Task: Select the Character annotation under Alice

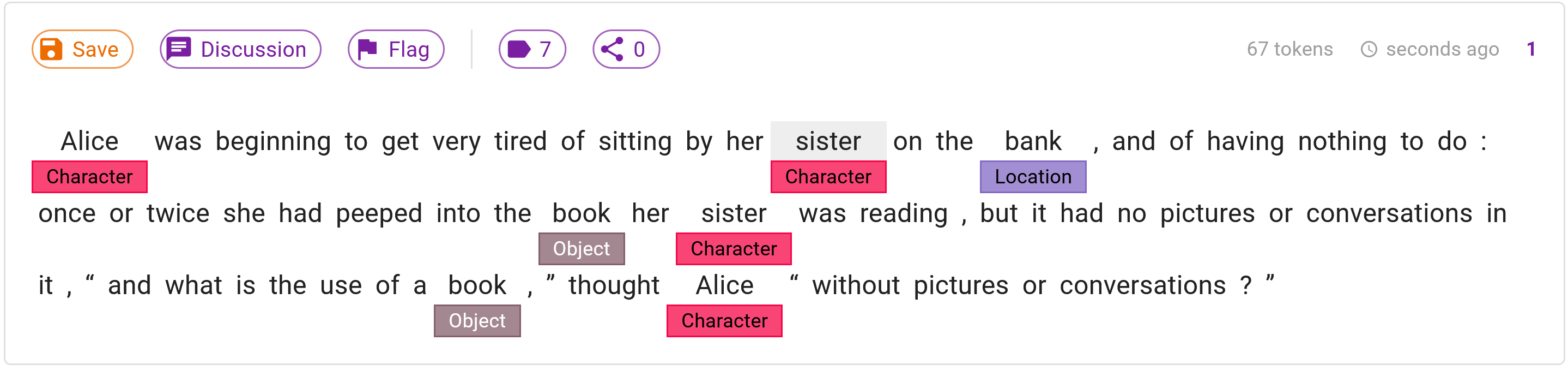Action: (x=89, y=177)
